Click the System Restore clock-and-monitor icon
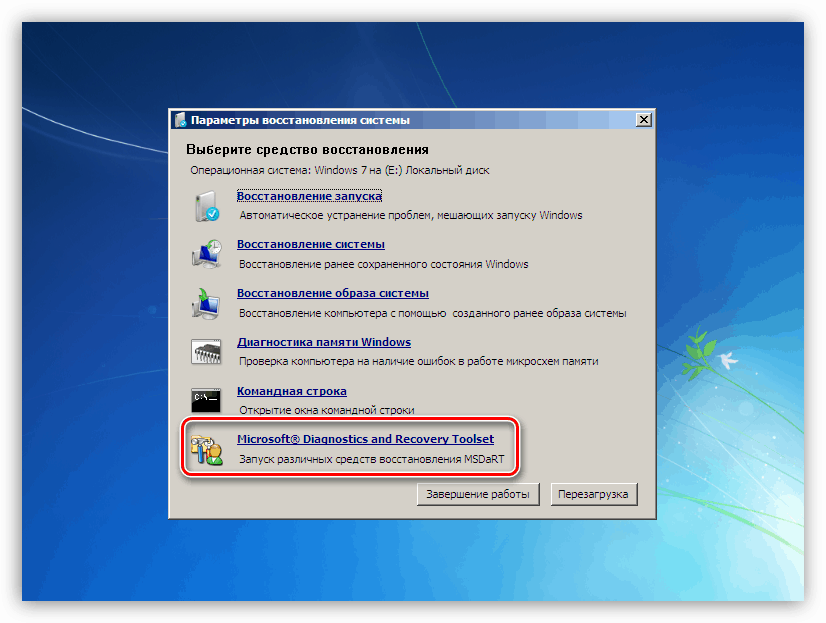 tap(206, 254)
